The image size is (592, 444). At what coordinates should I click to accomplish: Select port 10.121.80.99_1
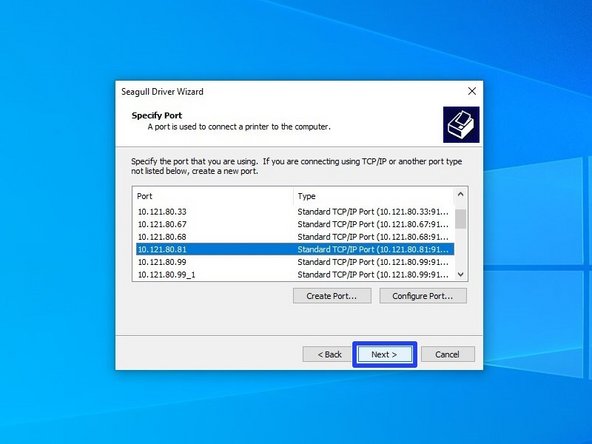point(295,275)
